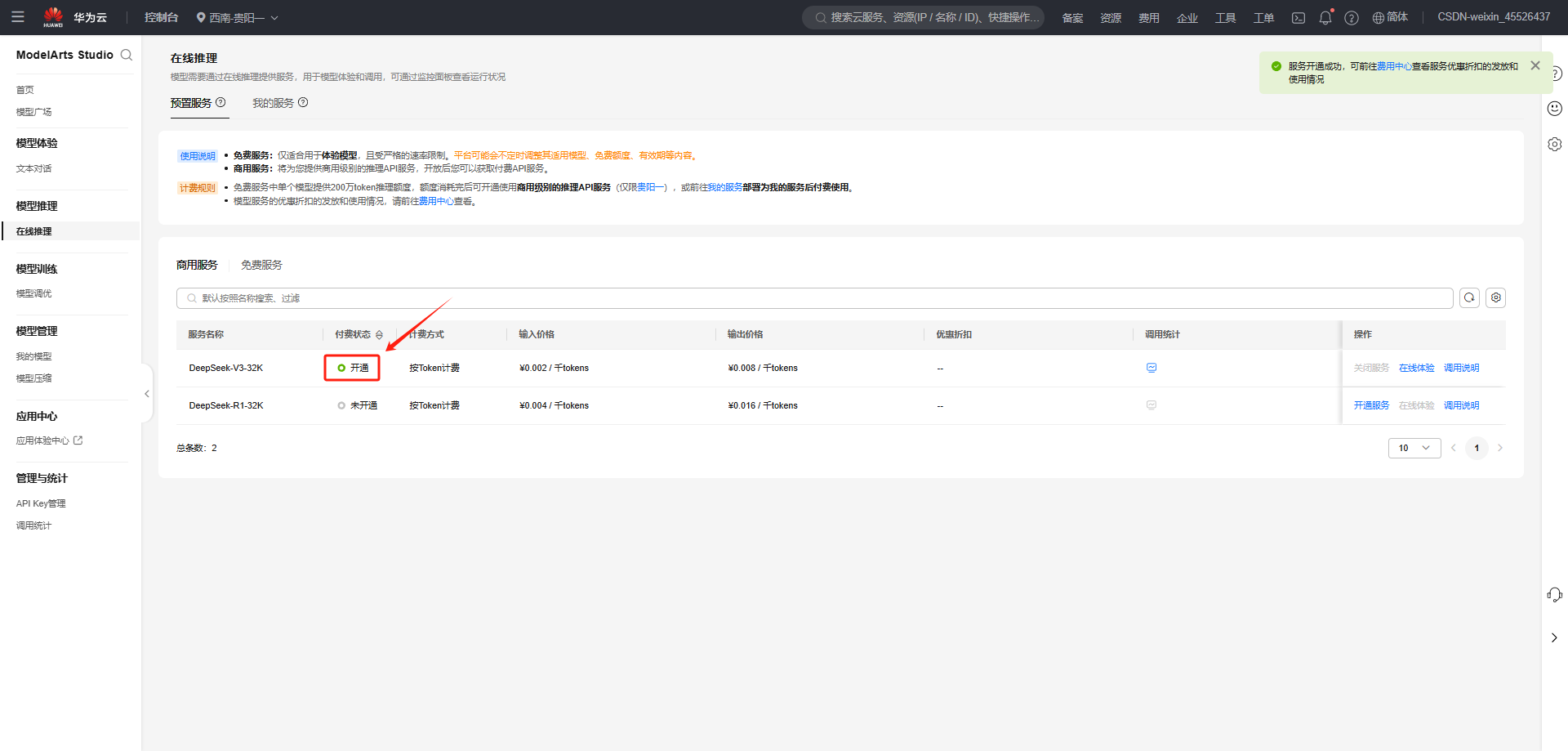Open API Key管理 in sidebar
1568x751 pixels.
(41, 503)
